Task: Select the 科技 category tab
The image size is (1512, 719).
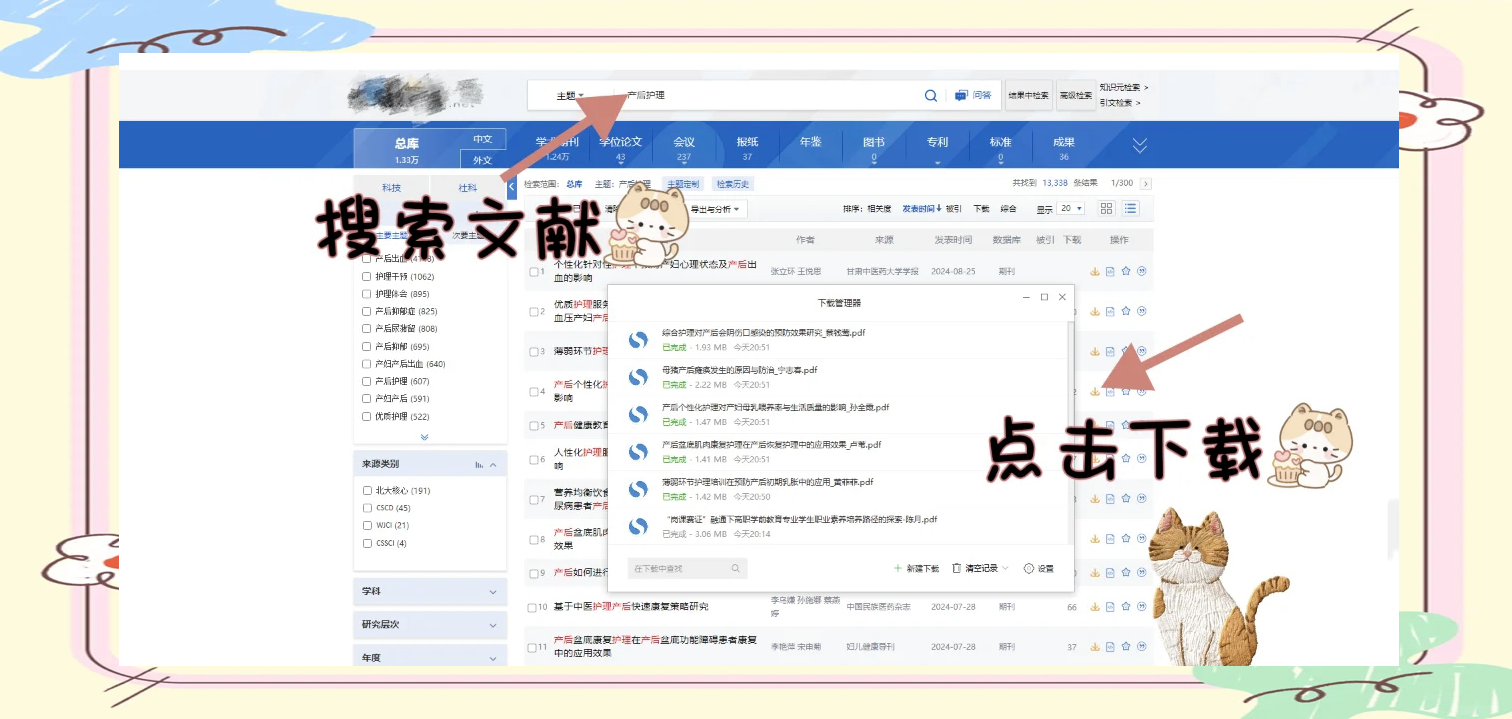Action: pos(391,187)
